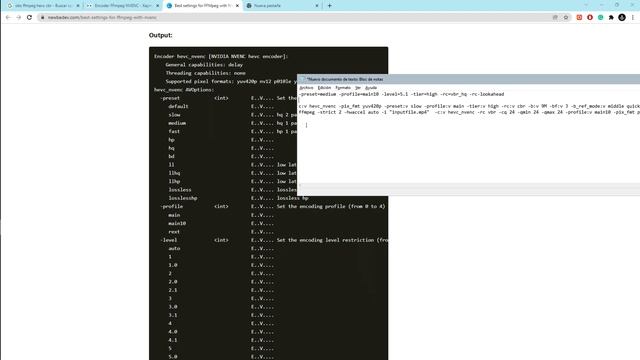Click the "fast" preset value
640x360 pixels.
(x=174, y=131)
